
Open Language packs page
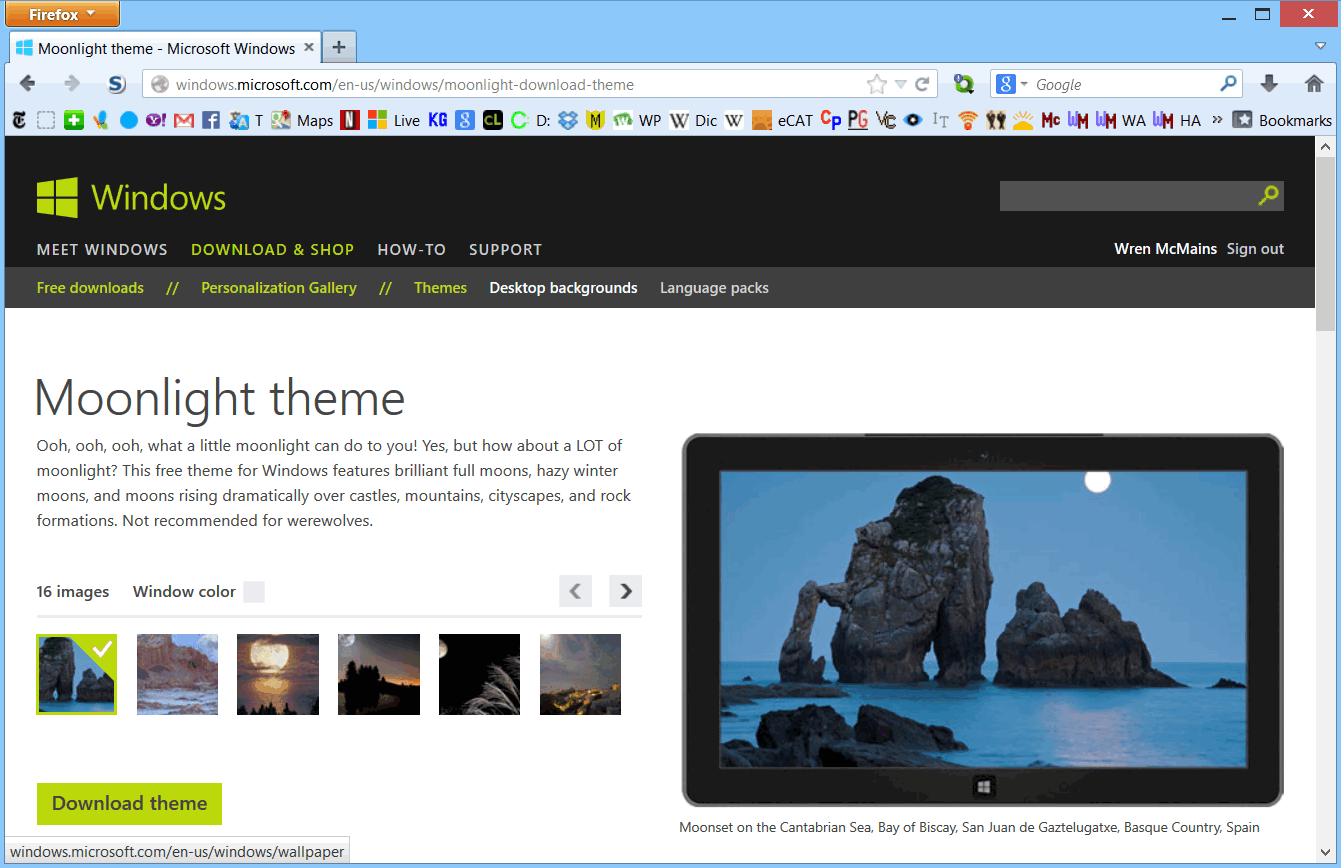pos(714,288)
